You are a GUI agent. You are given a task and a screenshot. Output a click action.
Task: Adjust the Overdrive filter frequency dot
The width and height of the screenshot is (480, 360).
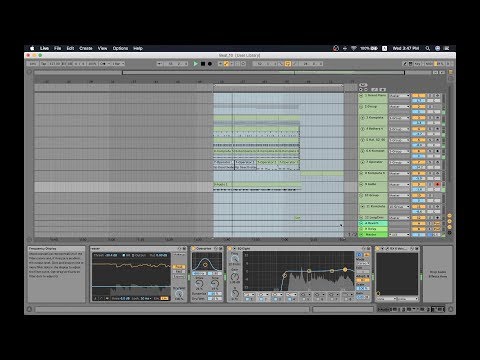coord(205,265)
